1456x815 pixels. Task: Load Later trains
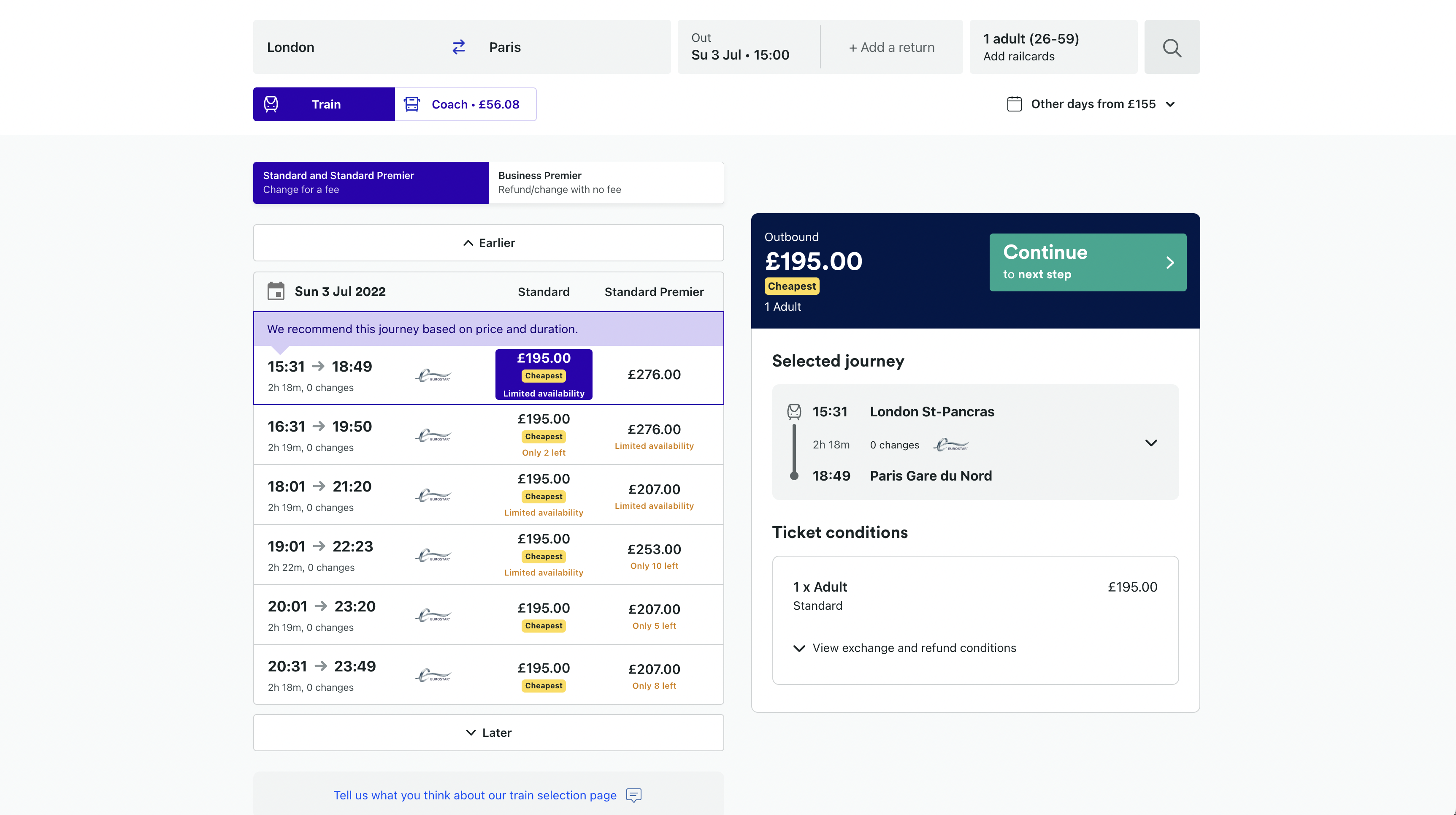point(488,733)
